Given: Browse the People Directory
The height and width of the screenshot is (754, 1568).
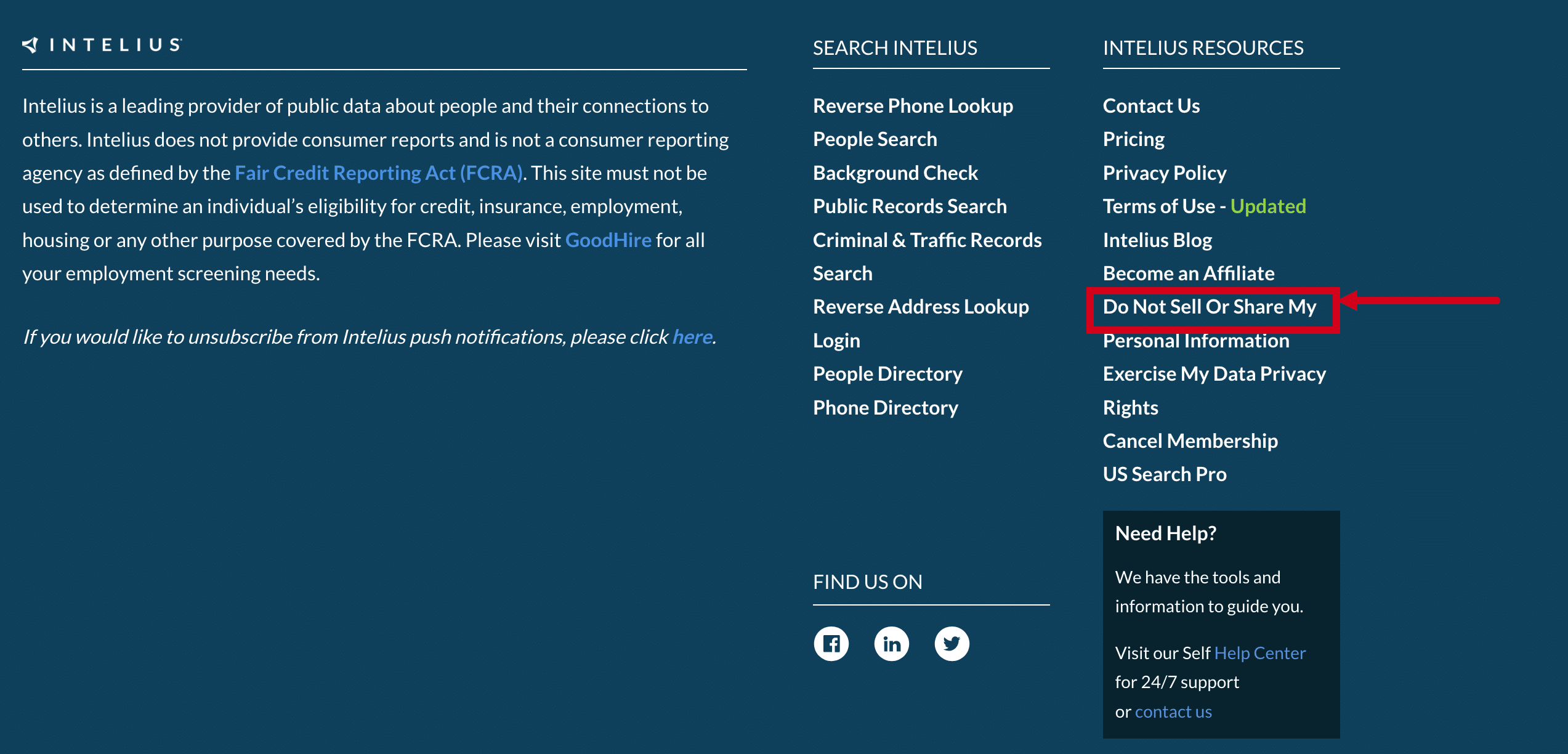Looking at the screenshot, I should coord(887,374).
